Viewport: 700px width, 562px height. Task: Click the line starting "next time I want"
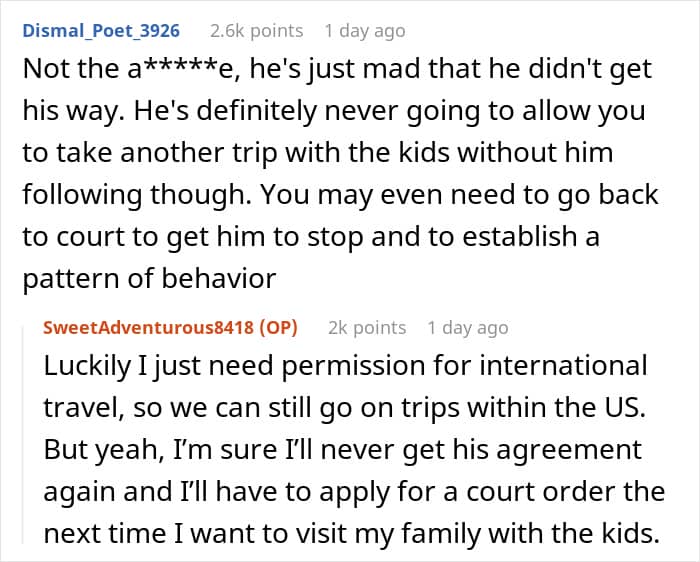coord(351,534)
